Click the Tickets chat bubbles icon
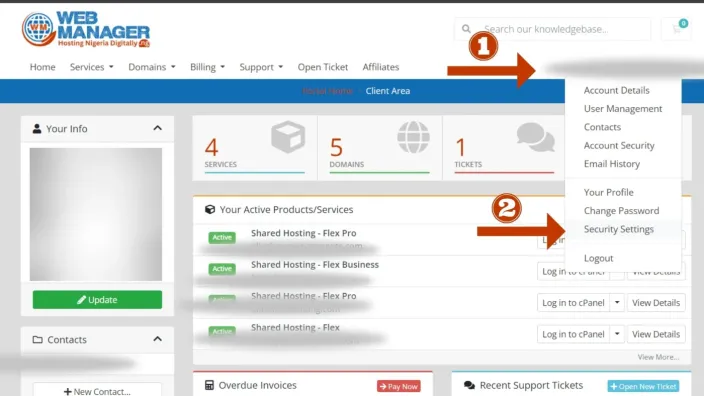The image size is (704, 396). click(x=536, y=137)
